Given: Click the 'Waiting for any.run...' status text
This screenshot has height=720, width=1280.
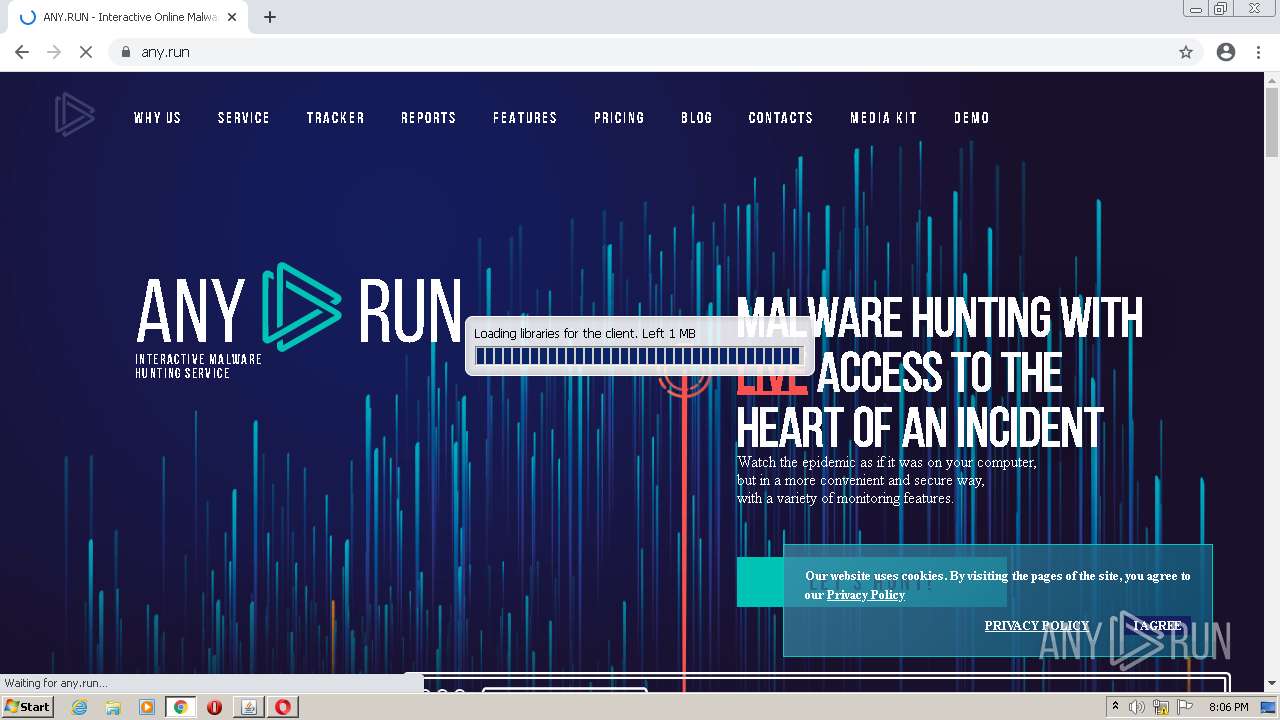Looking at the screenshot, I should click(x=56, y=683).
